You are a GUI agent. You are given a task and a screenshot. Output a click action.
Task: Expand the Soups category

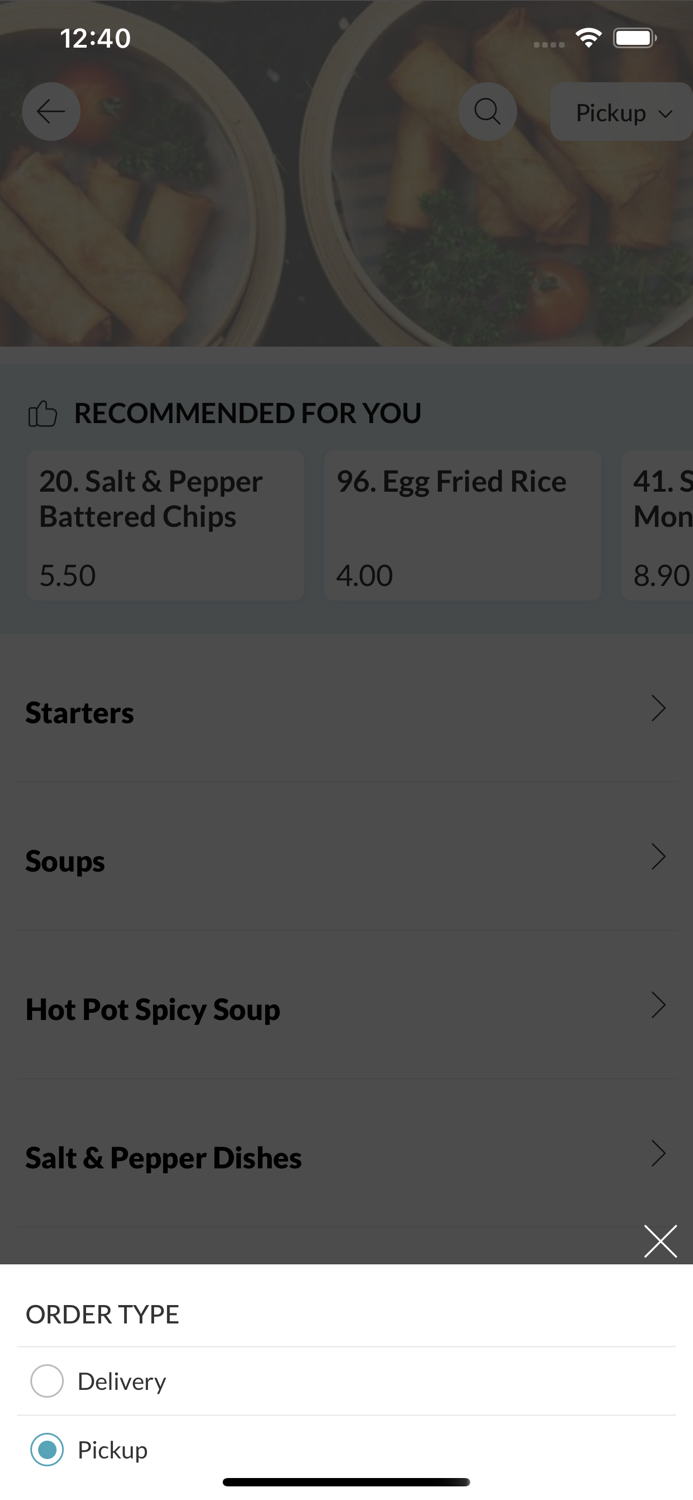pyautogui.click(x=346, y=861)
